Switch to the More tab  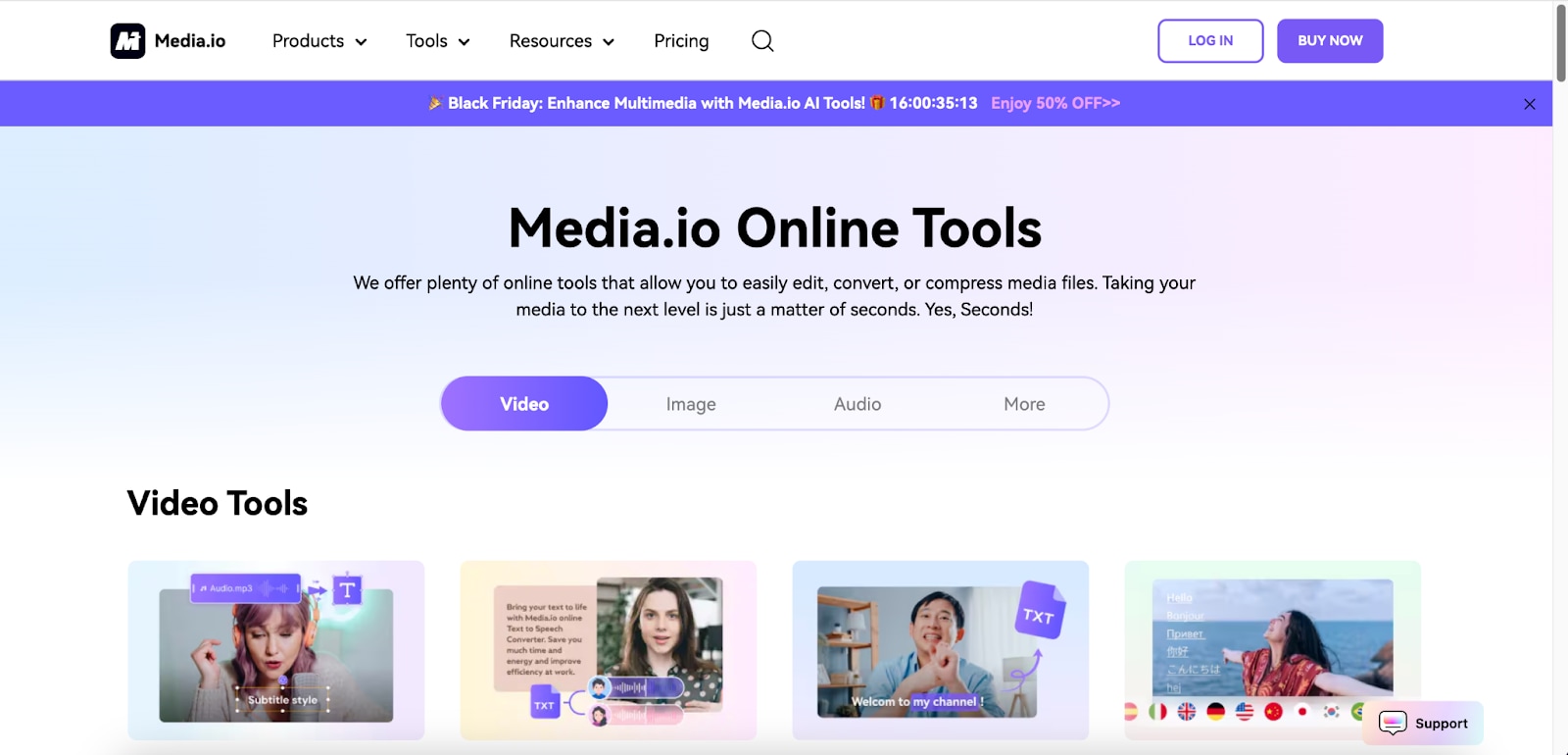point(1024,404)
